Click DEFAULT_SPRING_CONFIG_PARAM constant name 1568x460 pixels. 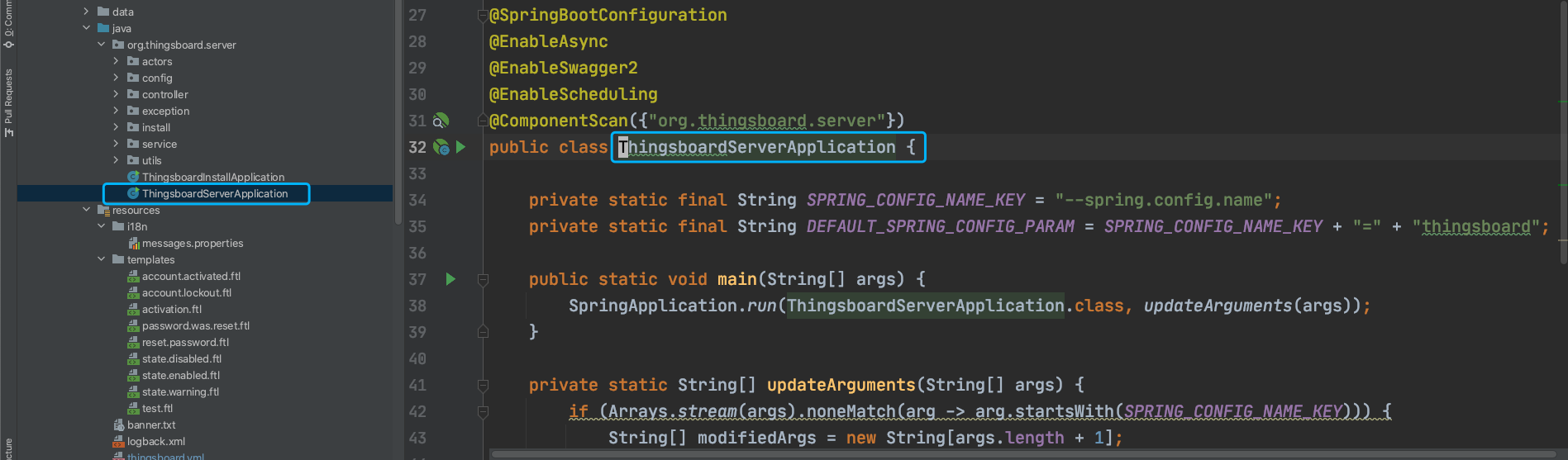[941, 226]
